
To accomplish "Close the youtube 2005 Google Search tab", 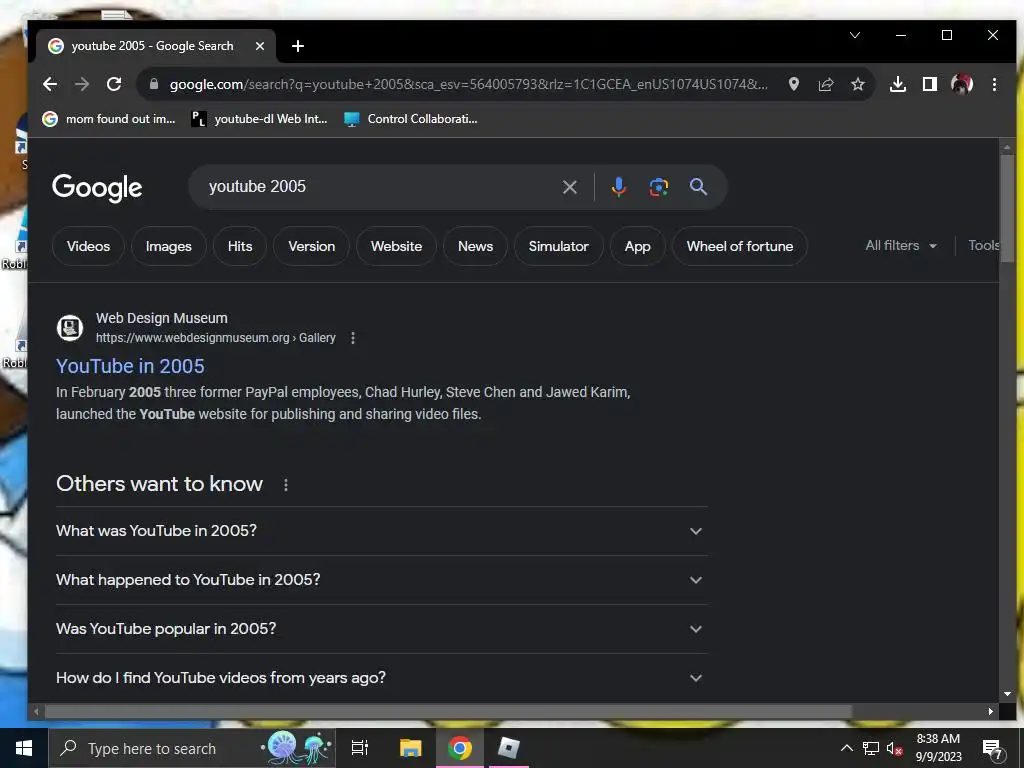I will 259,46.
